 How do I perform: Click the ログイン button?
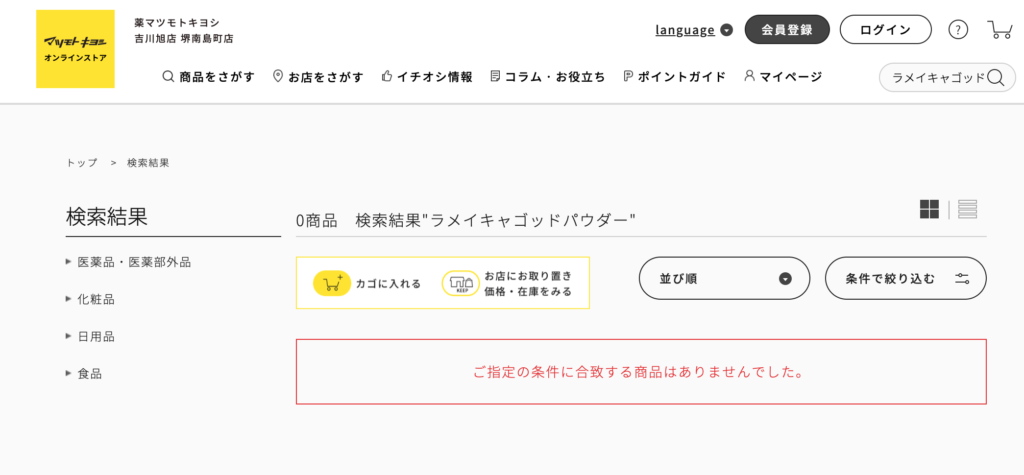point(886,29)
